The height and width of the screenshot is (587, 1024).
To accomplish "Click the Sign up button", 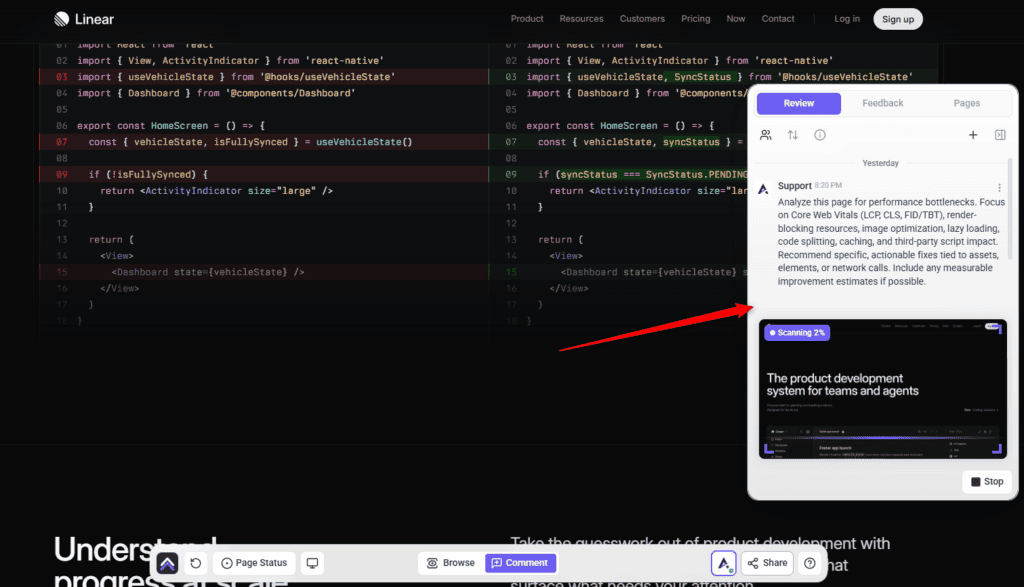I will click(x=898, y=19).
